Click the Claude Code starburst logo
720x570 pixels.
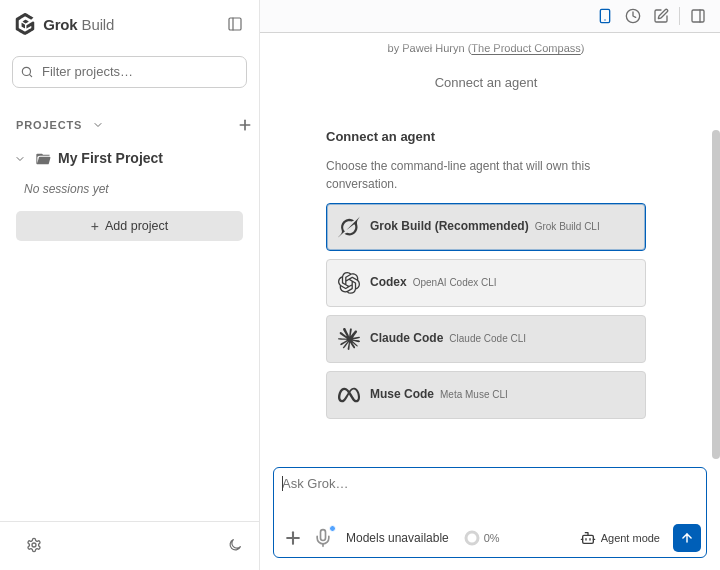pos(349,339)
